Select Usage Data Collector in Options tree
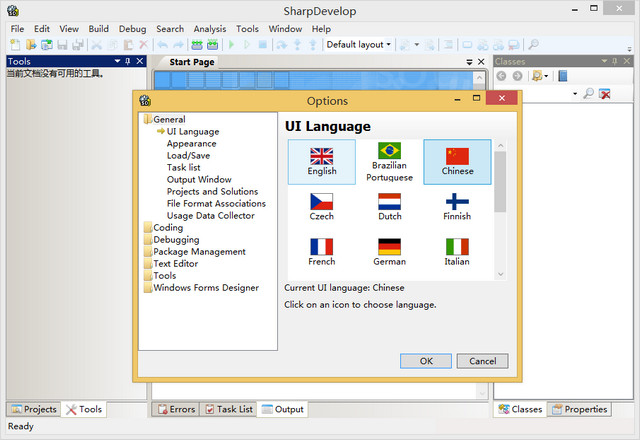 tap(211, 216)
